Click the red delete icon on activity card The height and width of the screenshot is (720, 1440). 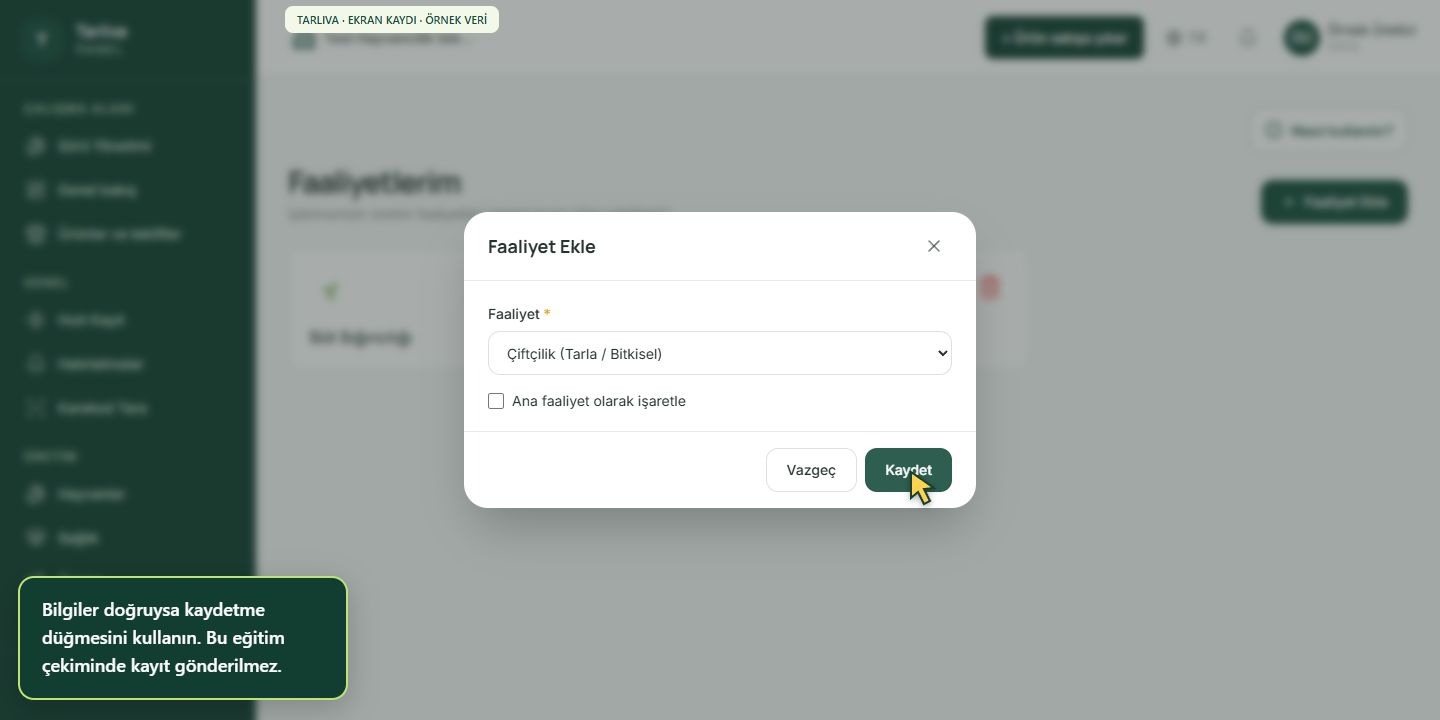990,288
